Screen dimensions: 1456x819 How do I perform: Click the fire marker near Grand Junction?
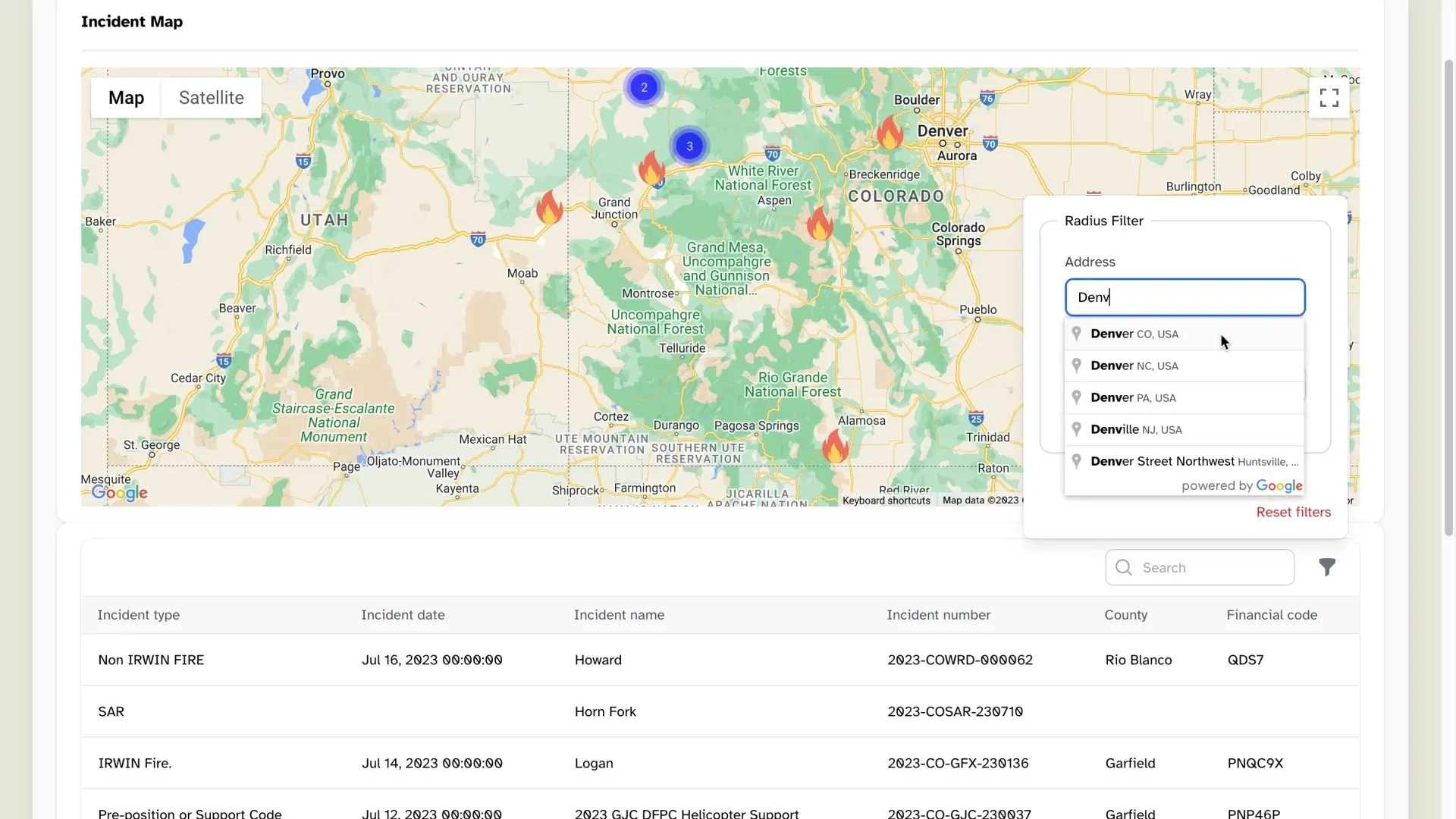point(652,168)
